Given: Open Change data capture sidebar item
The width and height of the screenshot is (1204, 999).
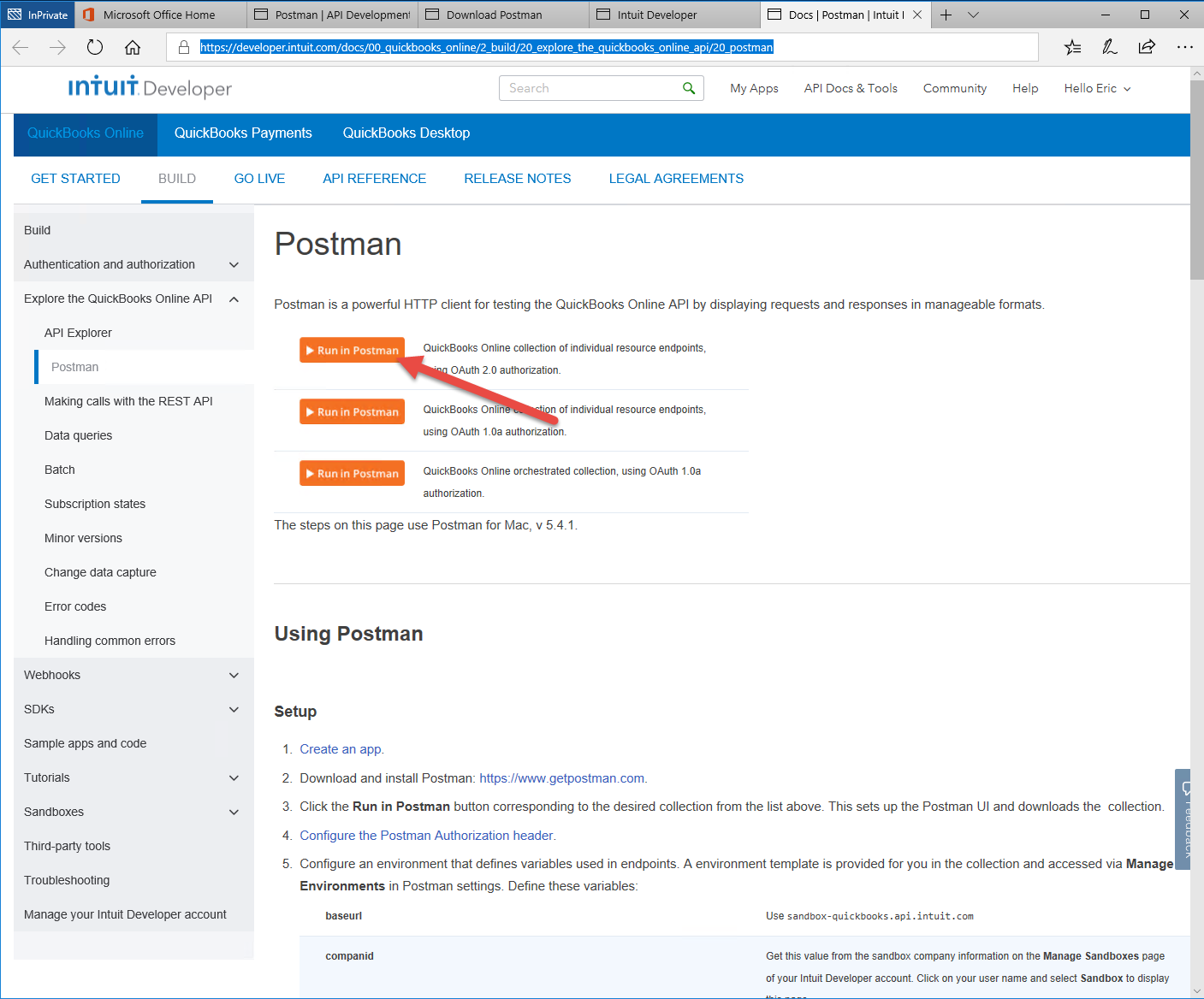Looking at the screenshot, I should click(x=100, y=572).
